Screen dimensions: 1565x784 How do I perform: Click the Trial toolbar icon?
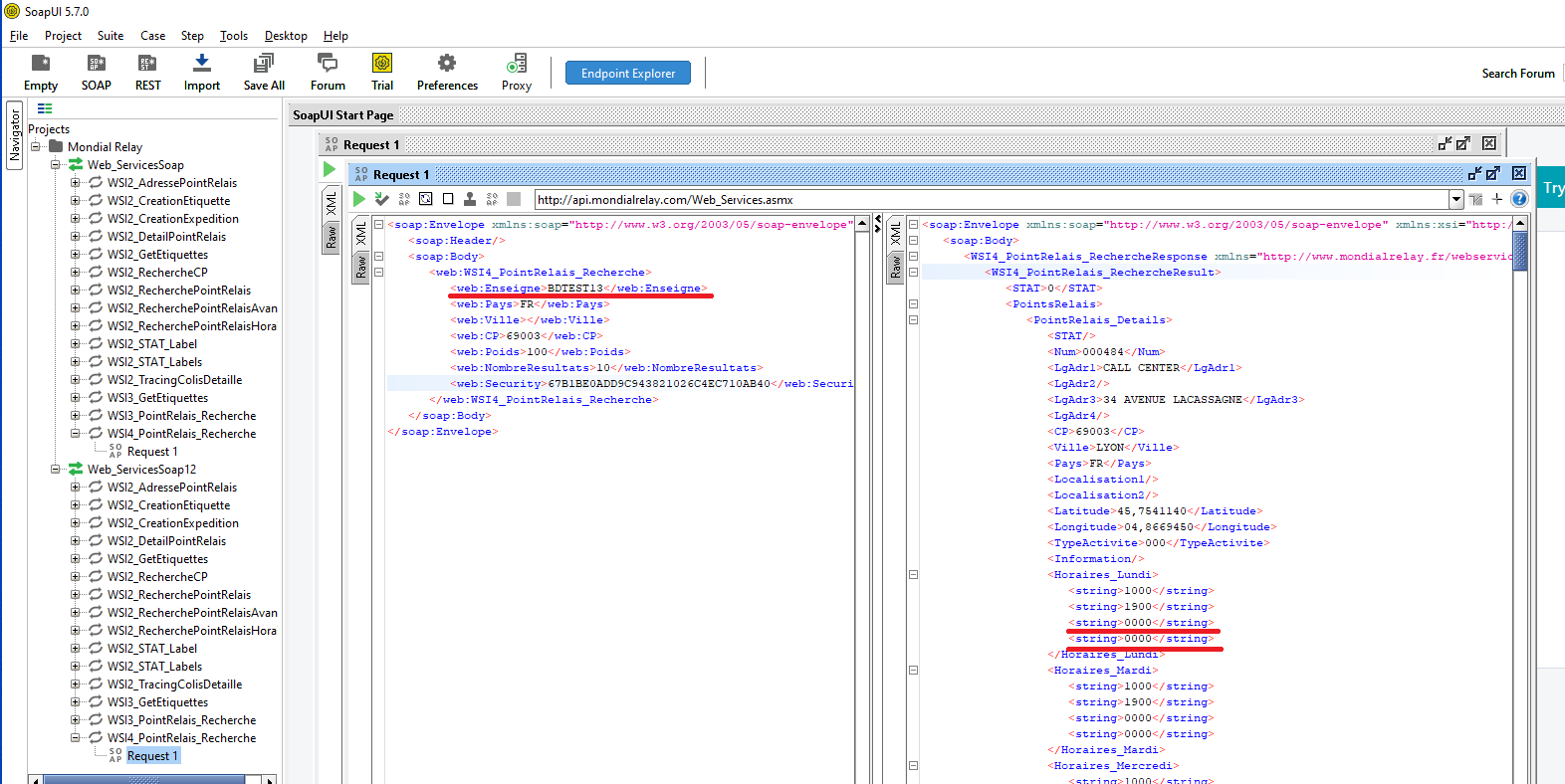pyautogui.click(x=382, y=73)
